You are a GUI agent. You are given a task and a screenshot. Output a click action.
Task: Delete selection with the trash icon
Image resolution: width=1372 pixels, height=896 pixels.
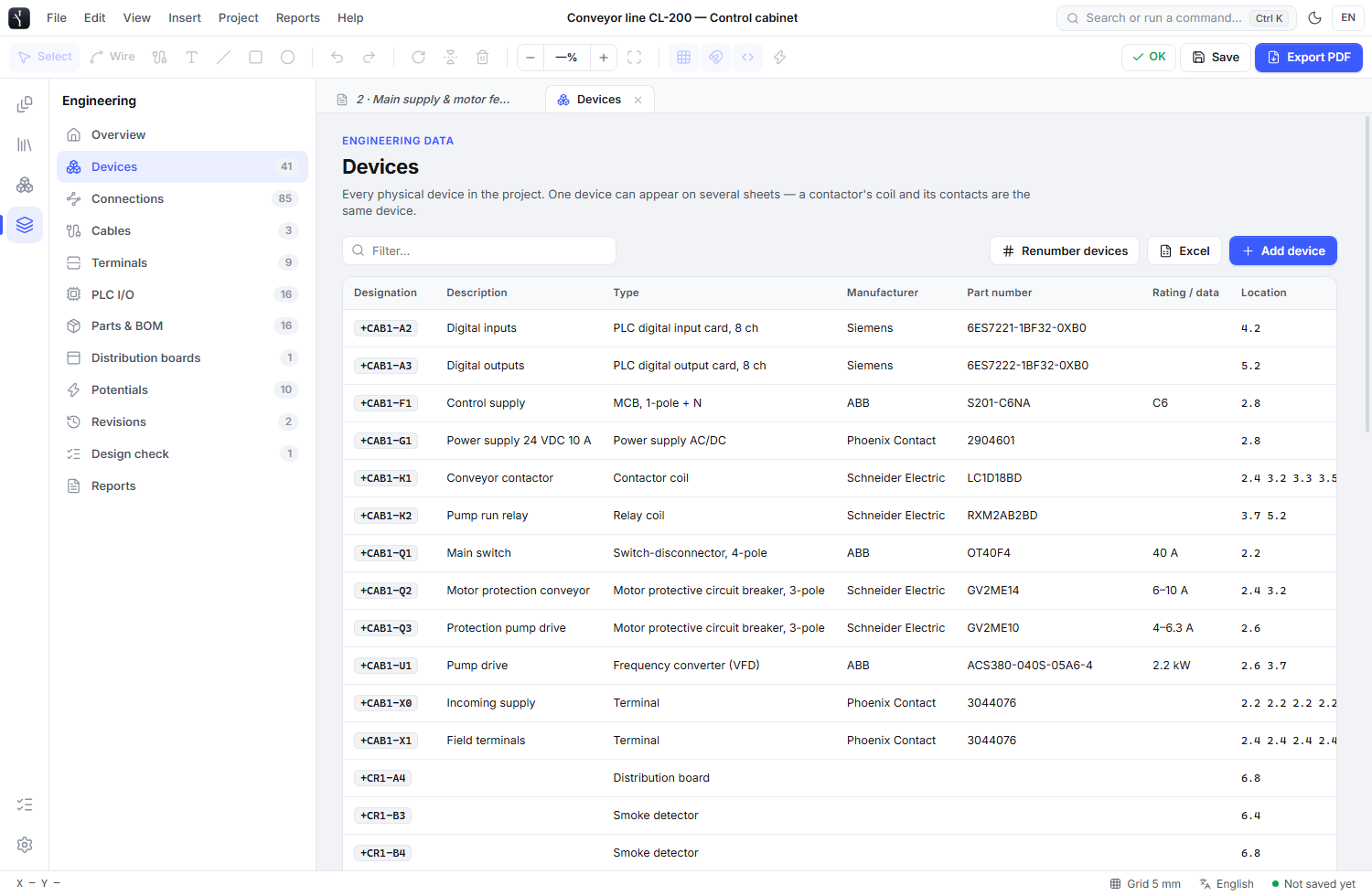[x=482, y=57]
